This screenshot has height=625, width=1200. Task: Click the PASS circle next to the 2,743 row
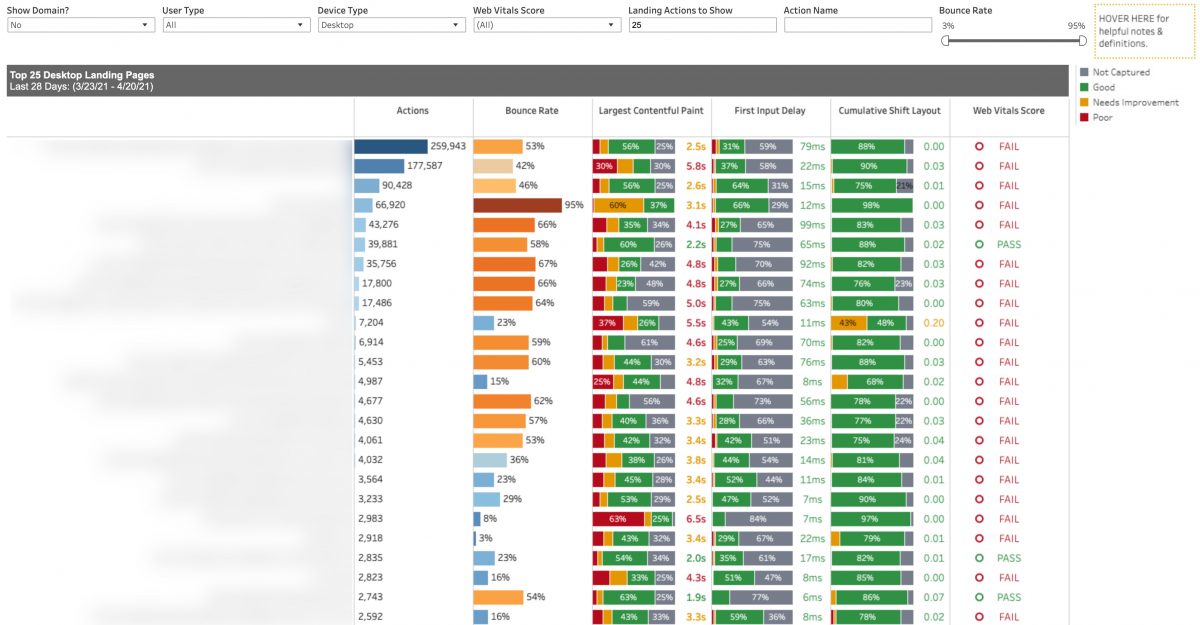pos(980,596)
